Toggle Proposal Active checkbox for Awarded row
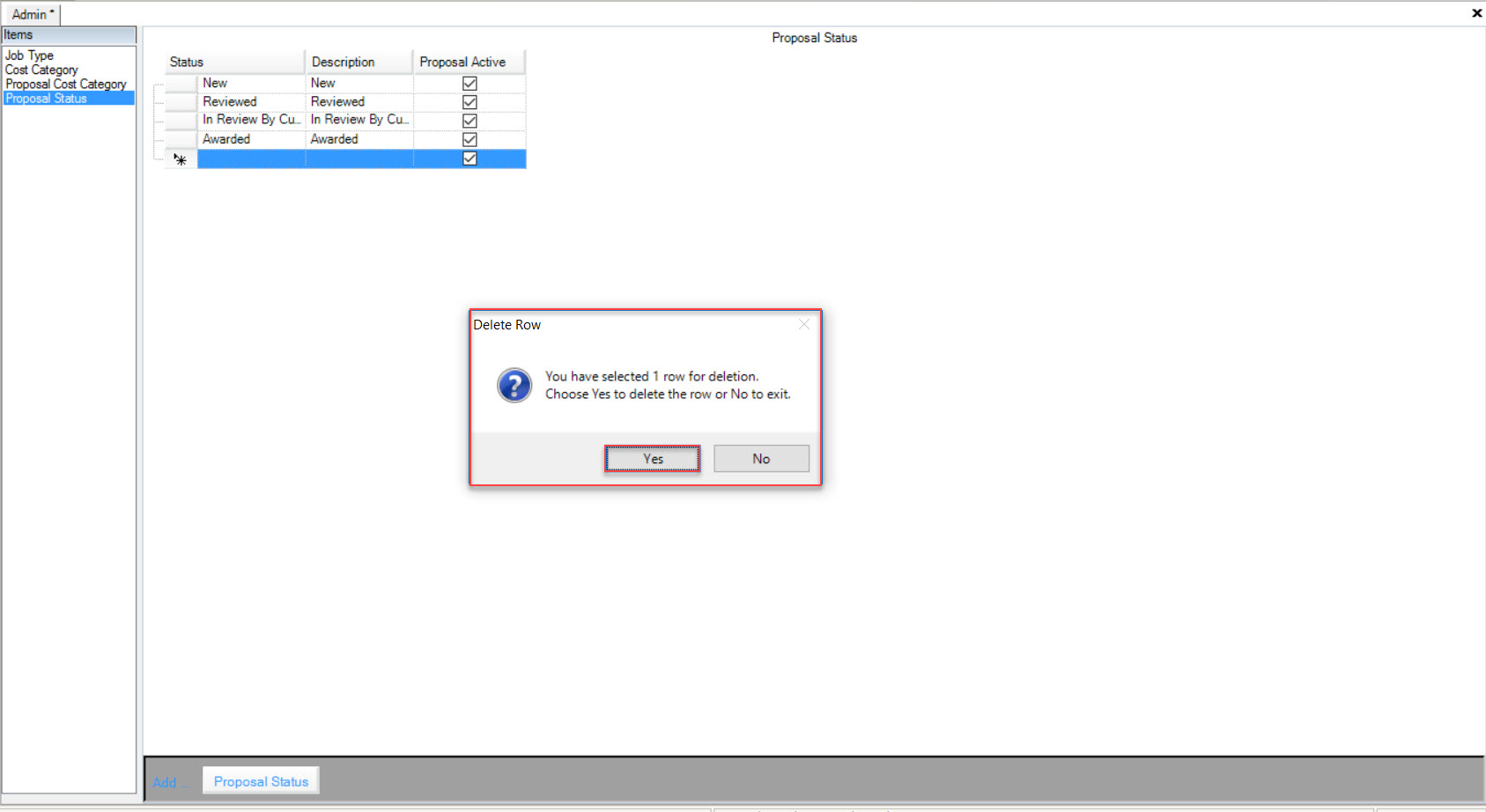Screen dimensions: 1486x812 pyautogui.click(x=469, y=140)
